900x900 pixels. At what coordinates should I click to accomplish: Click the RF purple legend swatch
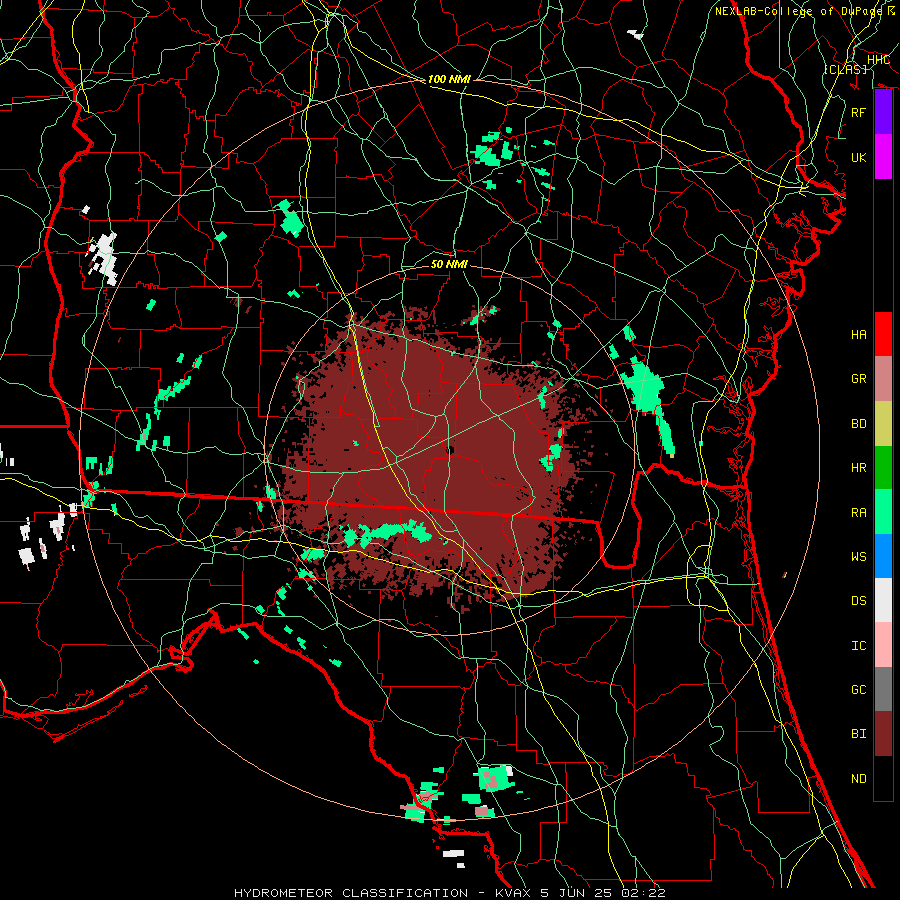[x=883, y=112]
